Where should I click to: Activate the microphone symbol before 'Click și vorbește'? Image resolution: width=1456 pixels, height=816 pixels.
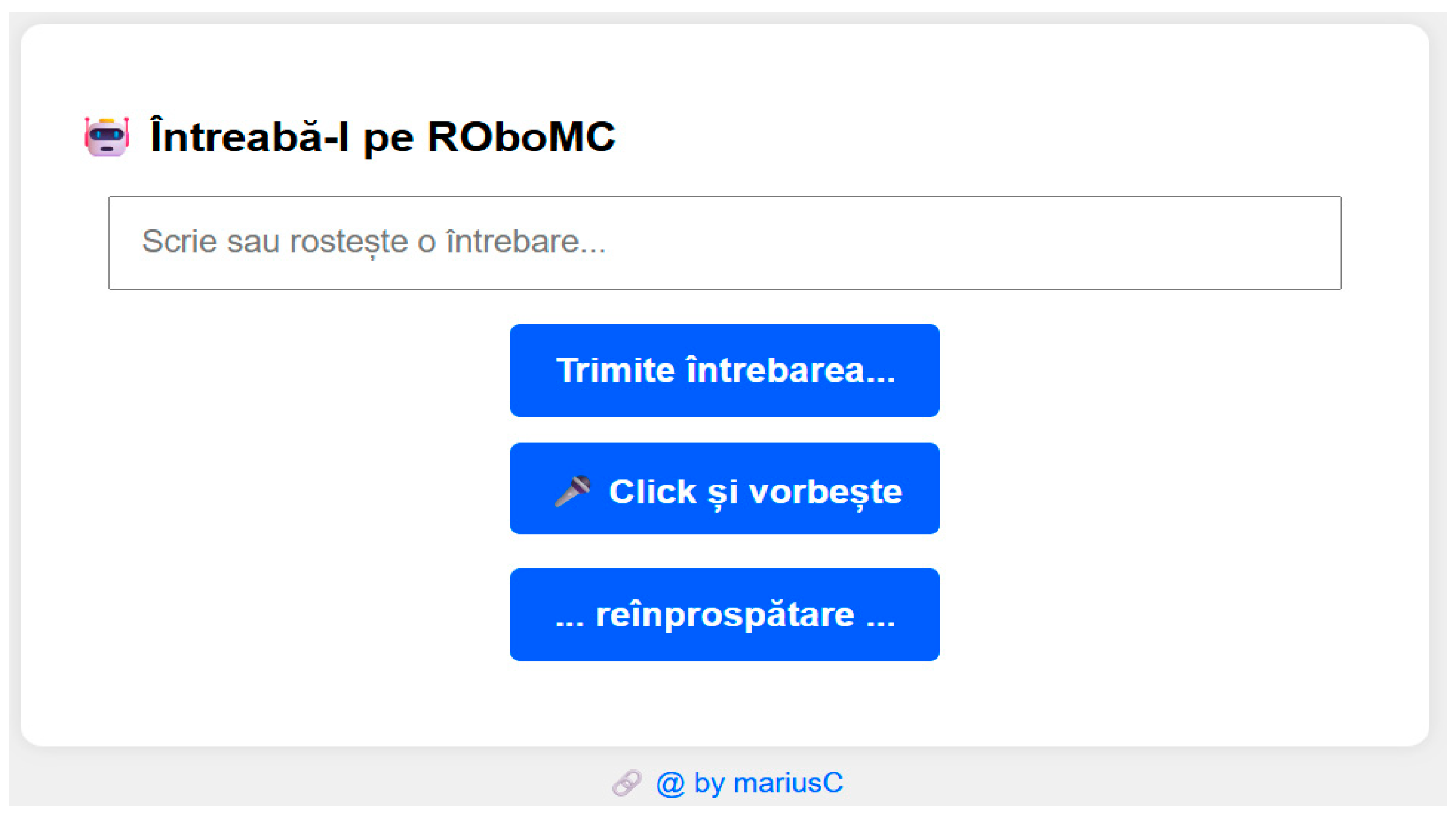[572, 491]
